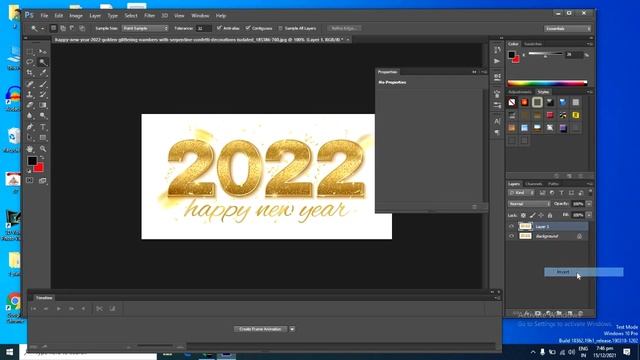Click the foreground color swatch in toolbox
Viewport: 640px width, 360px height.
click(32, 161)
